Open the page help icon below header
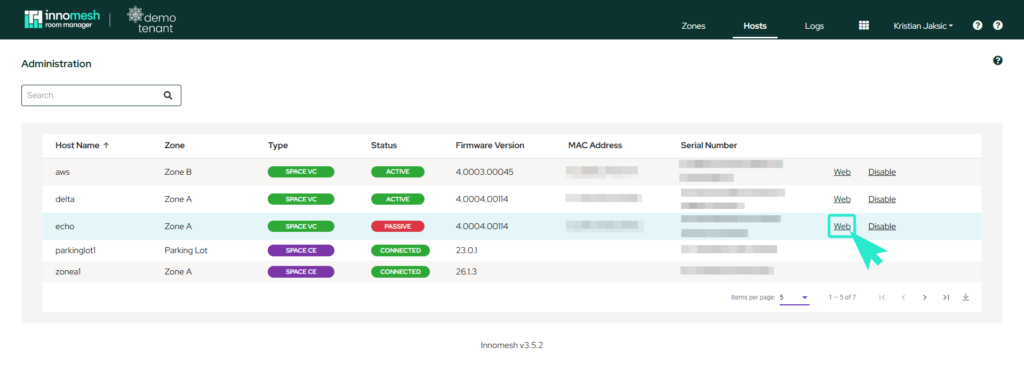The width and height of the screenshot is (1024, 388). [997, 61]
